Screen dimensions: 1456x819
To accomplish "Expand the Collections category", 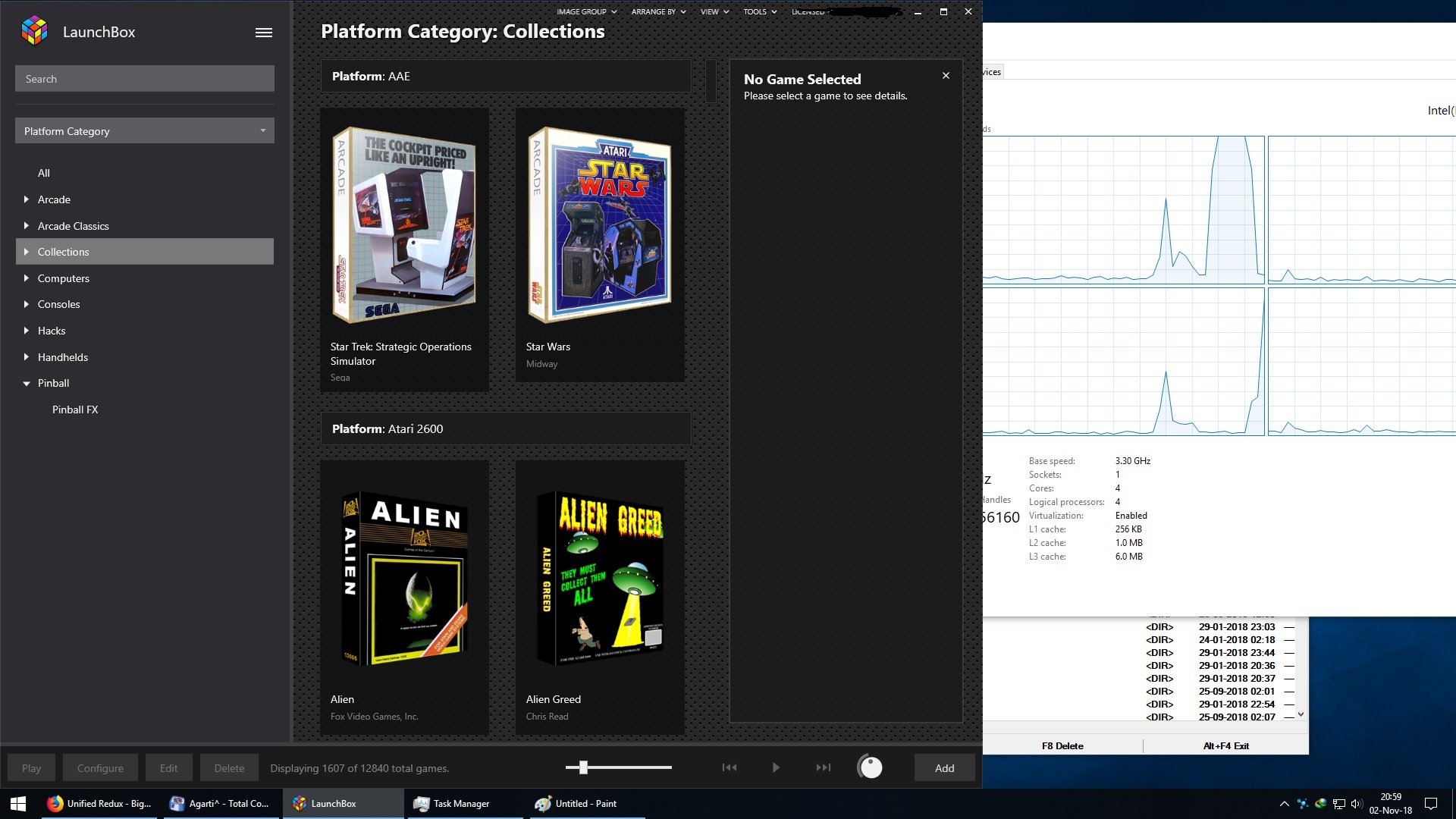I will [x=27, y=252].
